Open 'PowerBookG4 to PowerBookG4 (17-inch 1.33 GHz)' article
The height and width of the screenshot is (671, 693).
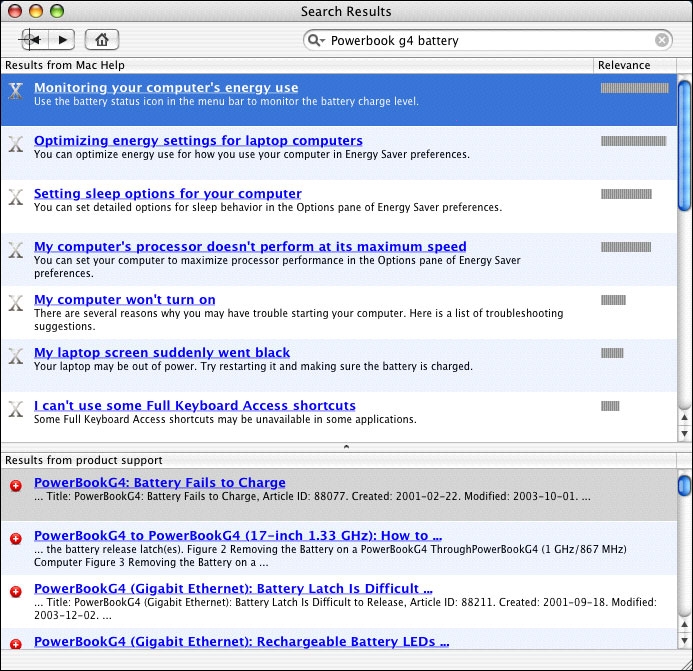click(x=238, y=536)
